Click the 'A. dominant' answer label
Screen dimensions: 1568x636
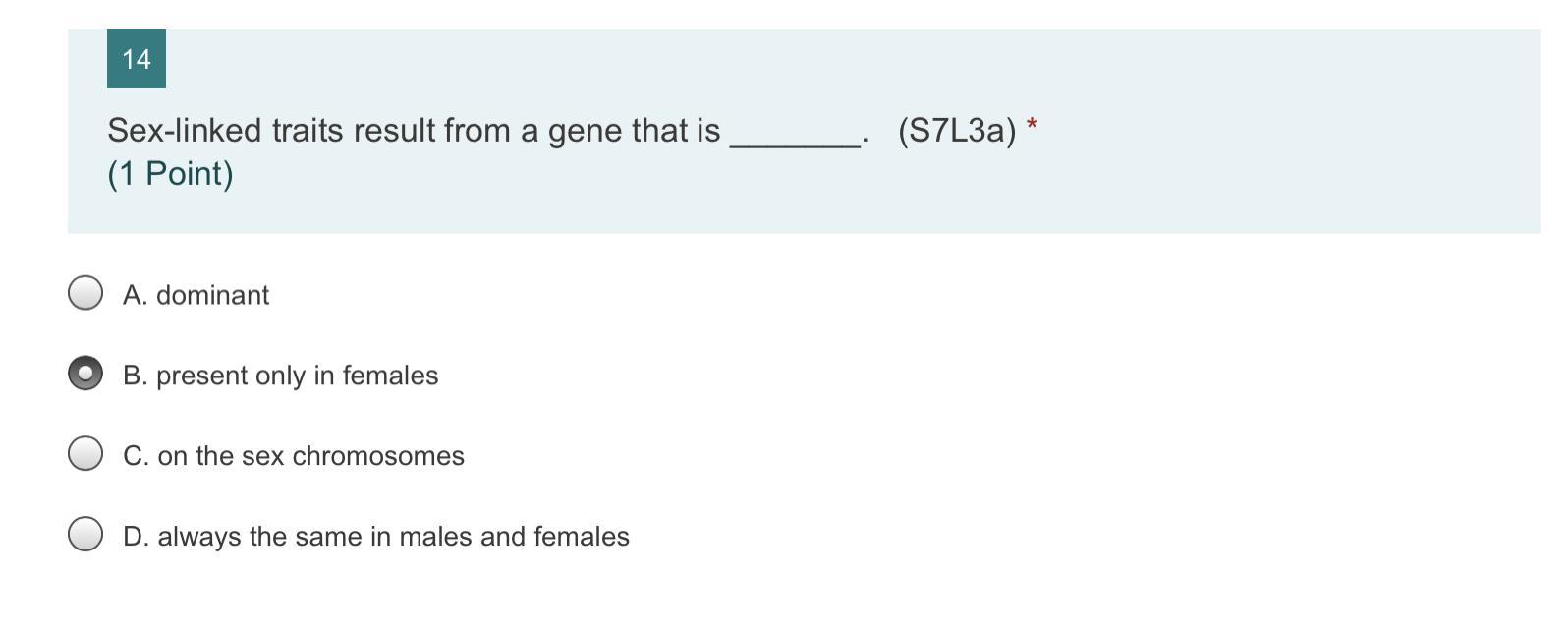196,295
